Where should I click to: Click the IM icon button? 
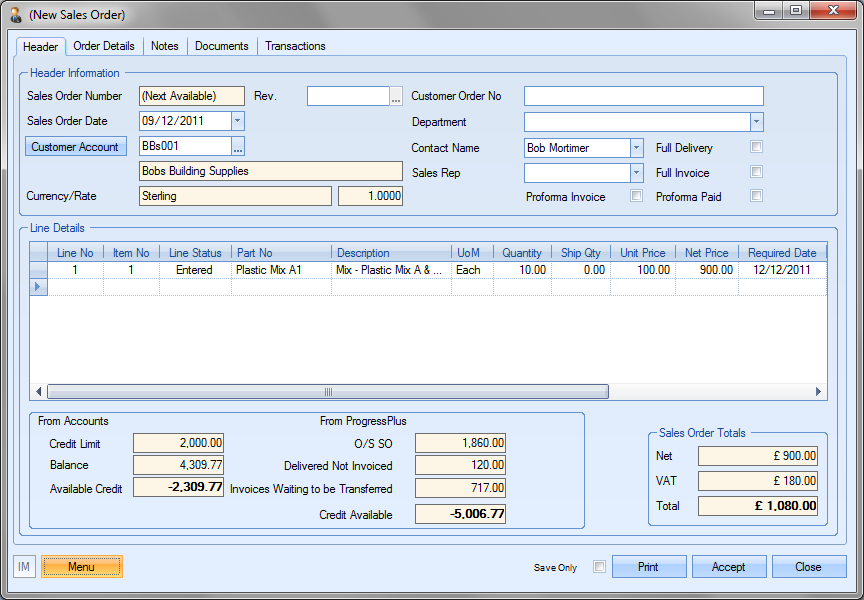click(x=24, y=567)
